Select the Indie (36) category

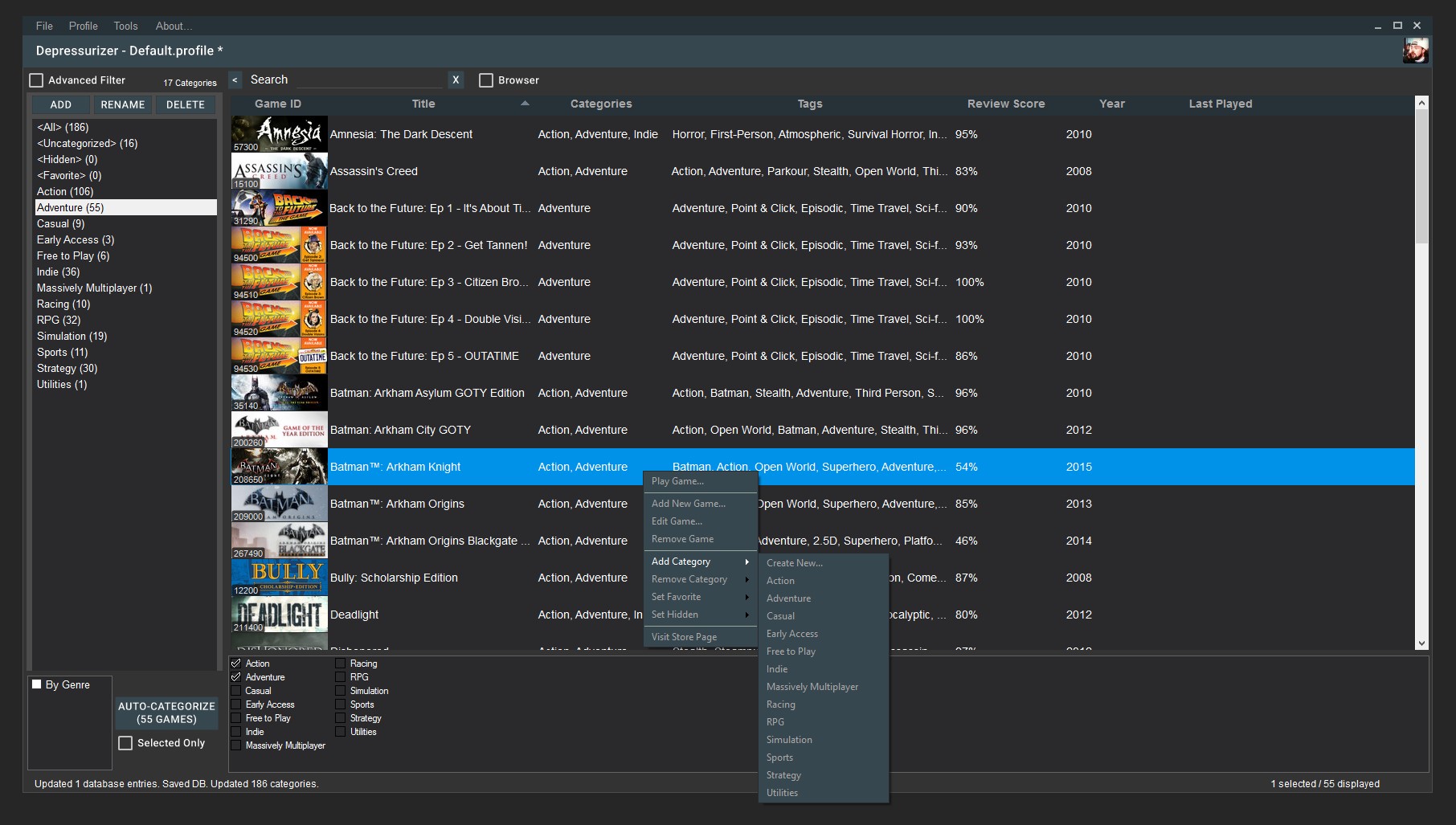pos(125,272)
